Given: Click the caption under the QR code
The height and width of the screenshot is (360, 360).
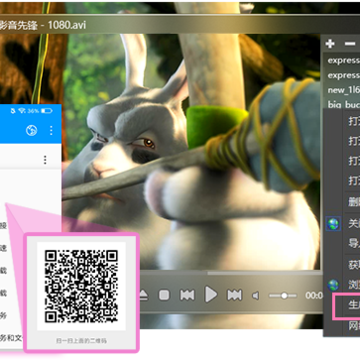Looking at the screenshot, I should tap(81, 341).
